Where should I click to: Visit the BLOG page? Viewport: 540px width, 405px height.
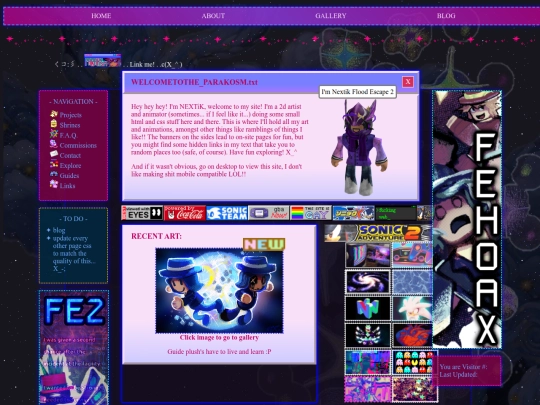point(446,16)
